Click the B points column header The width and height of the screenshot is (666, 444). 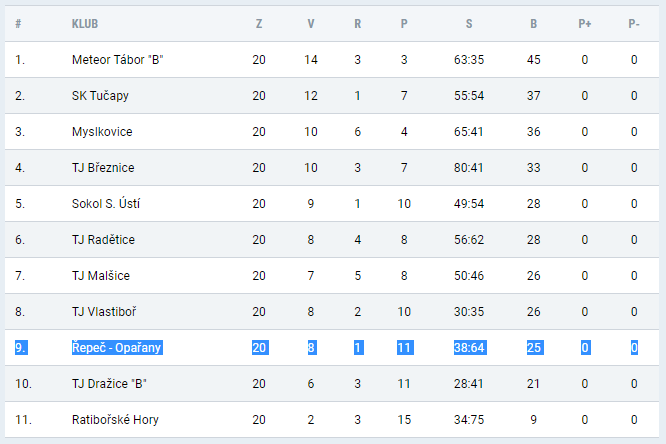click(533, 24)
